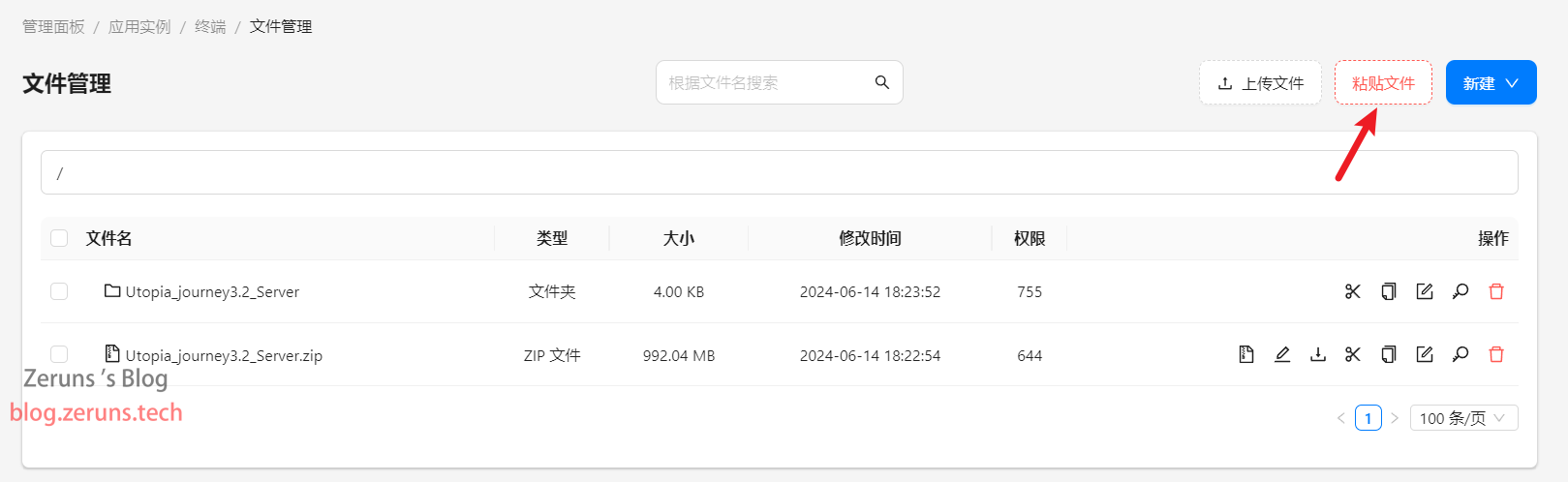Click the 992.04 MB size cell

point(679,355)
